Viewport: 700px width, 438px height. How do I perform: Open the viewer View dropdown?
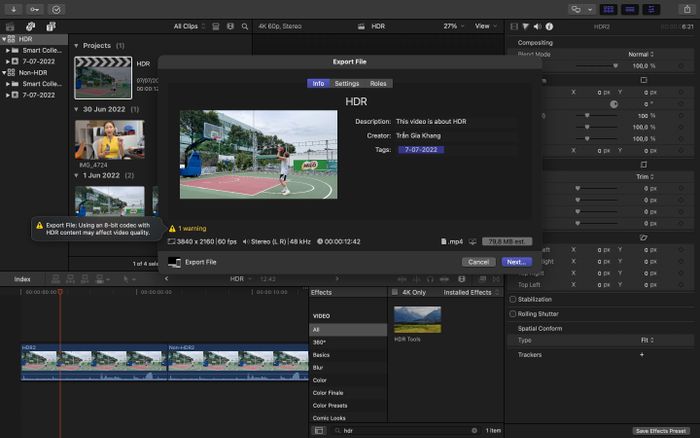pyautogui.click(x=485, y=26)
